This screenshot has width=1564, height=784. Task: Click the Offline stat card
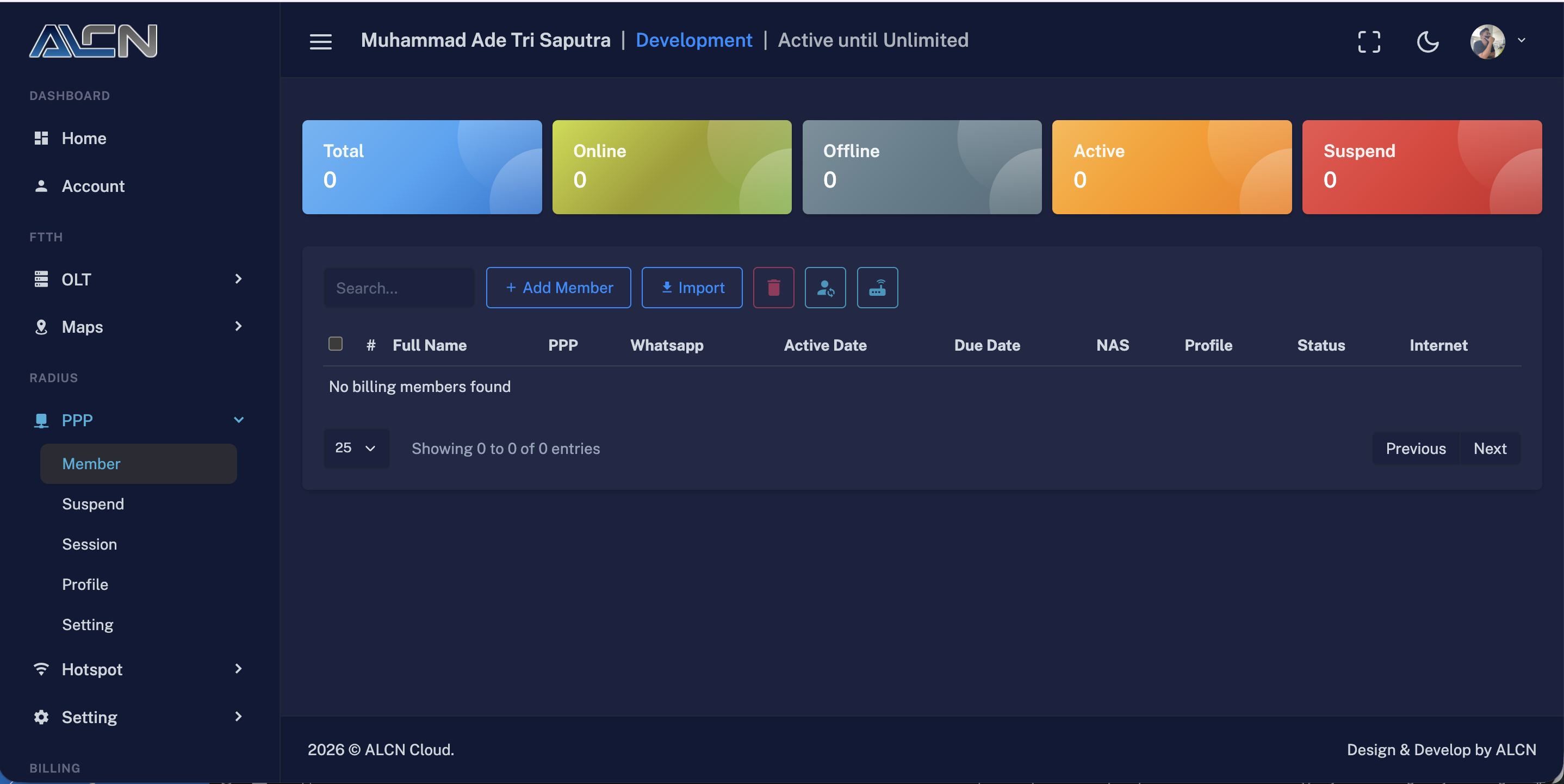(922, 167)
